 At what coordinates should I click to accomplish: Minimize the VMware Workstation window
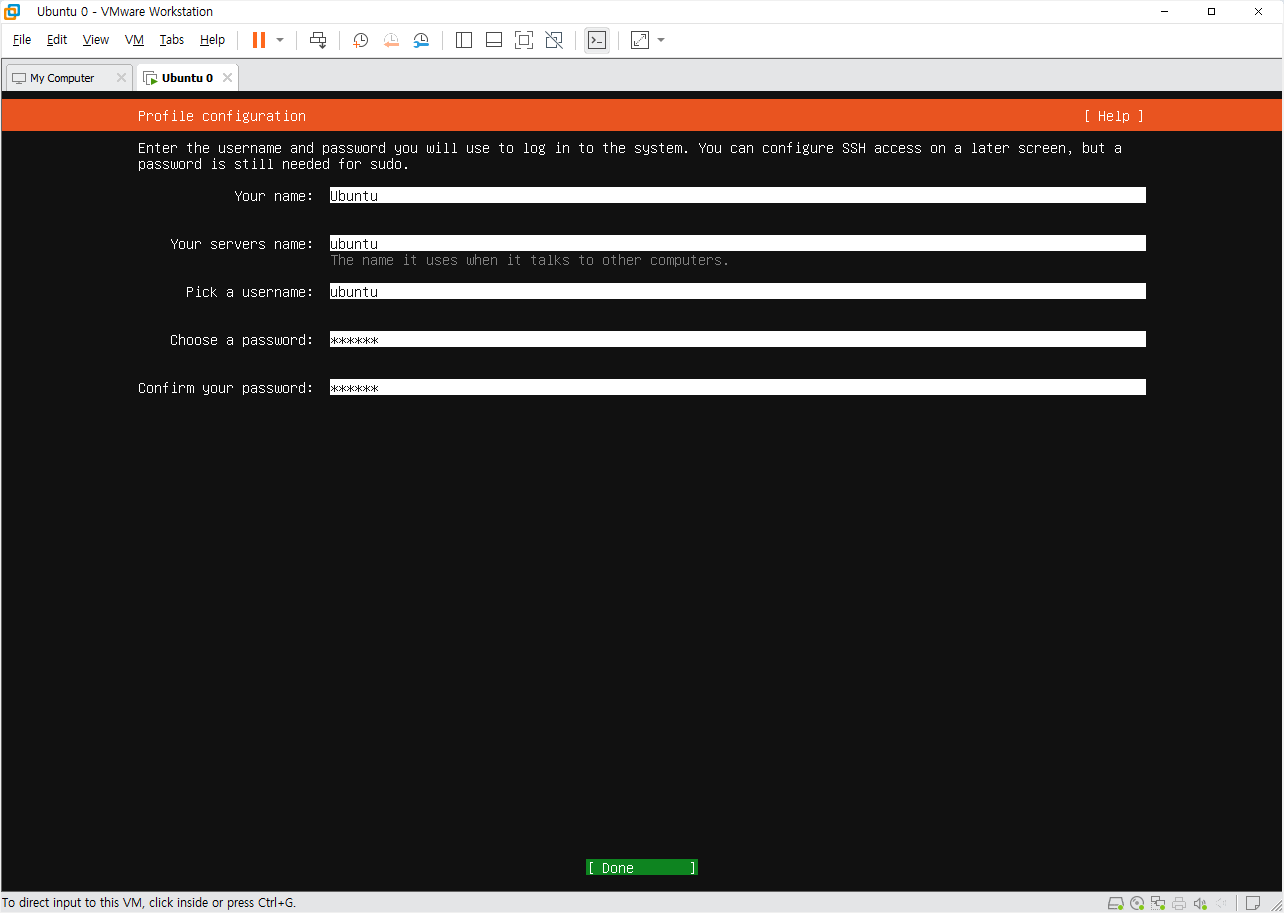point(1166,12)
